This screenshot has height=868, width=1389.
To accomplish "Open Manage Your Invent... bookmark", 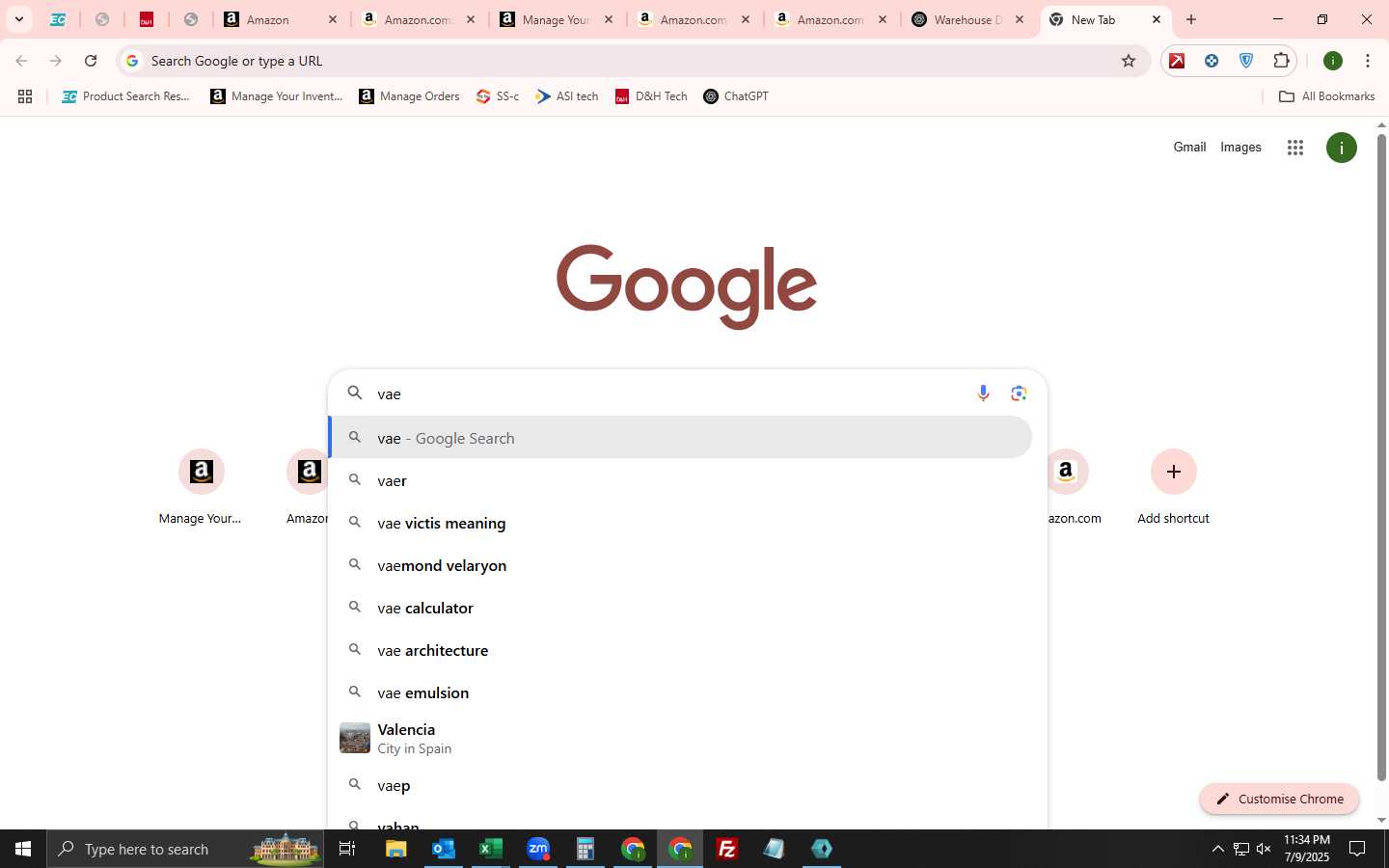I will tap(276, 96).
